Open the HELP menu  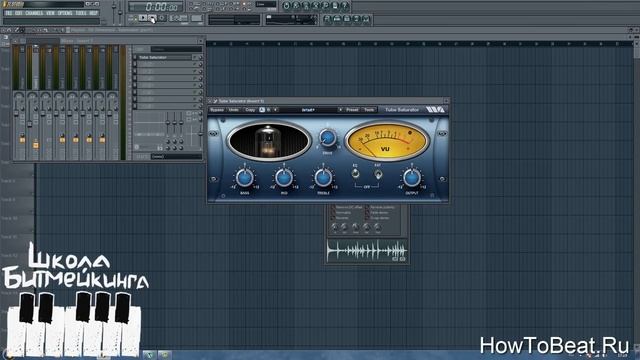93,13
